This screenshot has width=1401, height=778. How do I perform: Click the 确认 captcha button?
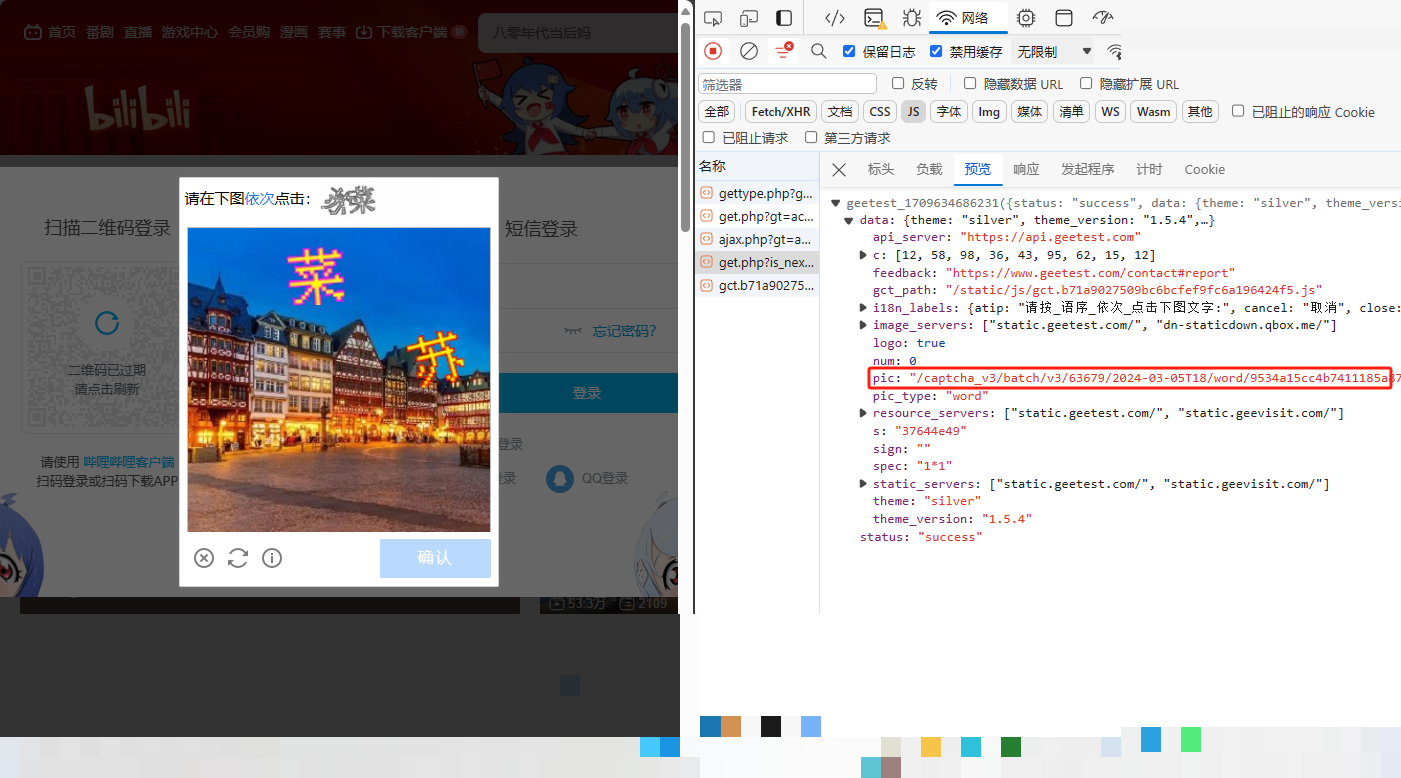point(435,558)
